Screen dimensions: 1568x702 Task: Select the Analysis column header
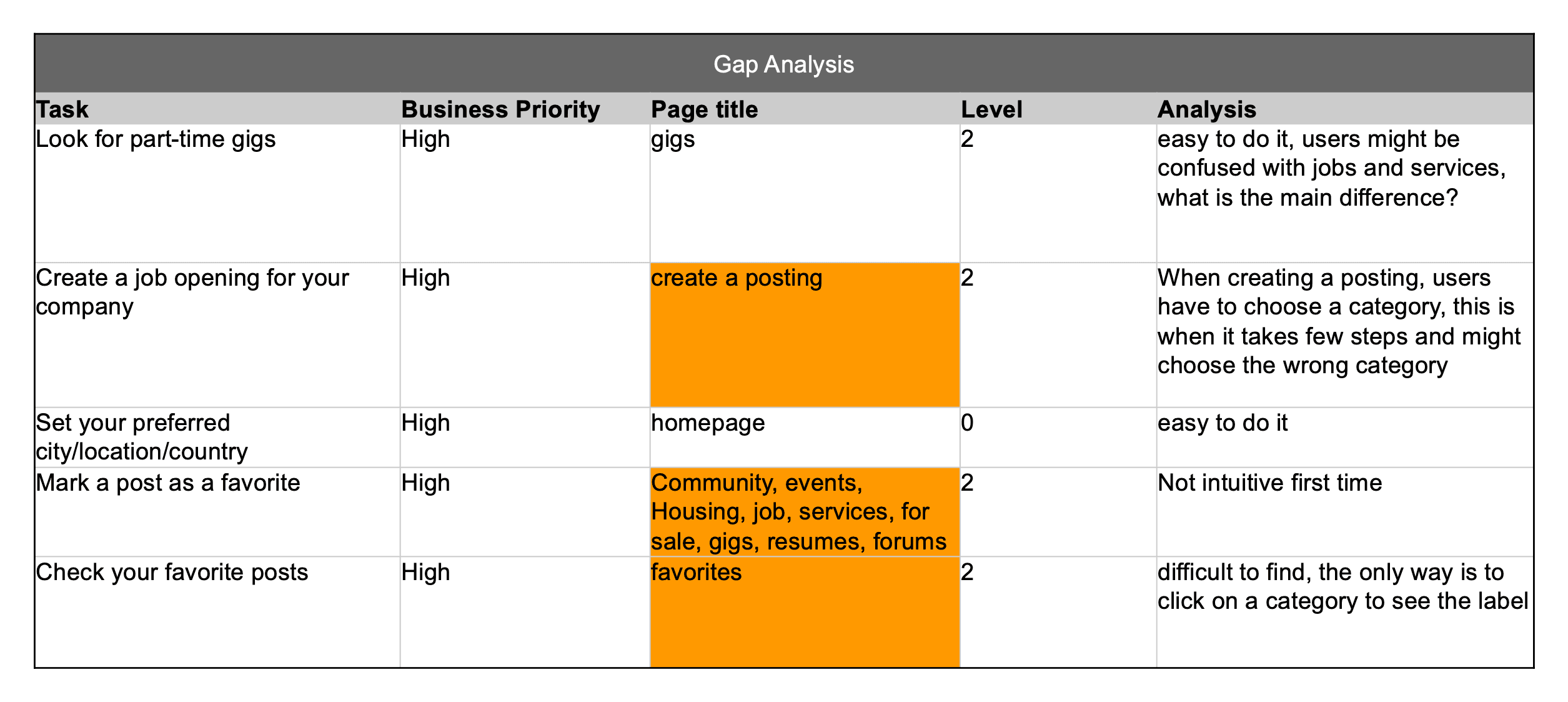[1206, 109]
